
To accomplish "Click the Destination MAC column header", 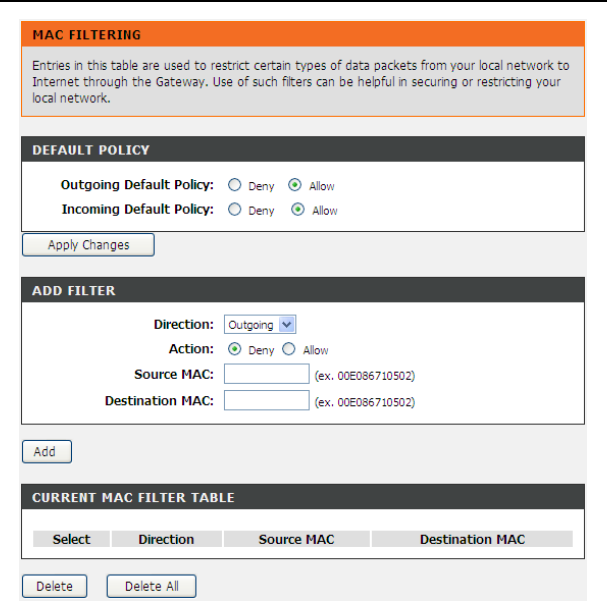I will click(x=472, y=539).
